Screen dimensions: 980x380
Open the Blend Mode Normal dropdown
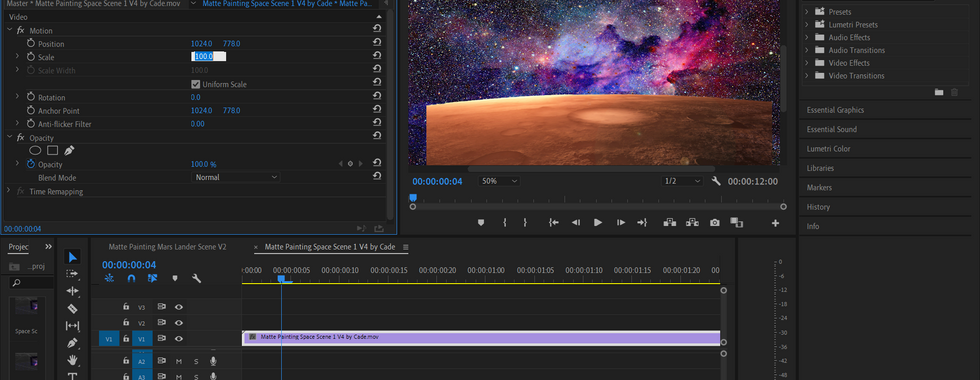coord(235,178)
